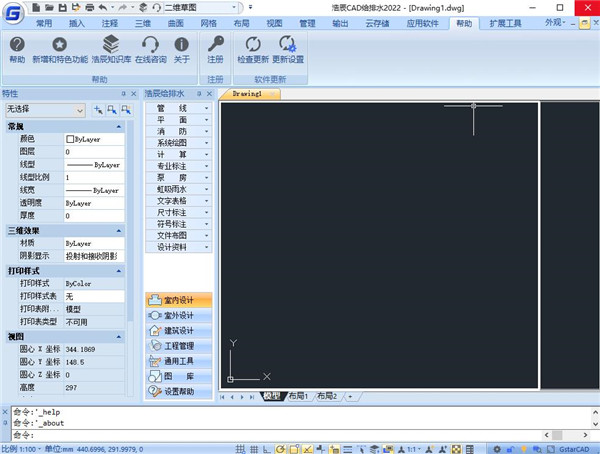Viewport: 600px width, 454px height.
Task: Collapse the 视图 section
Action: [119, 337]
